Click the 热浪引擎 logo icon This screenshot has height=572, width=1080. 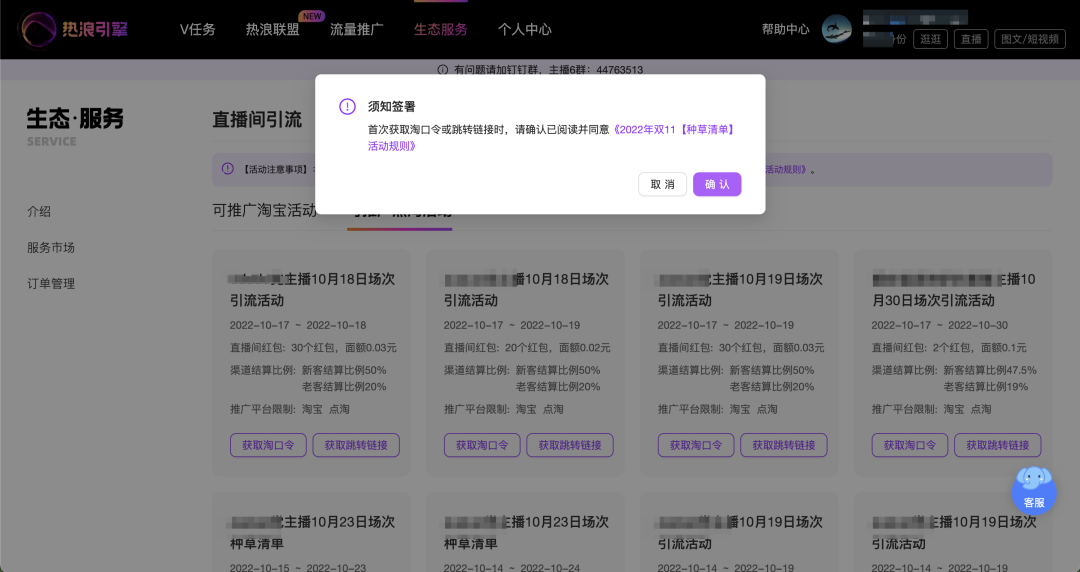click(38, 30)
